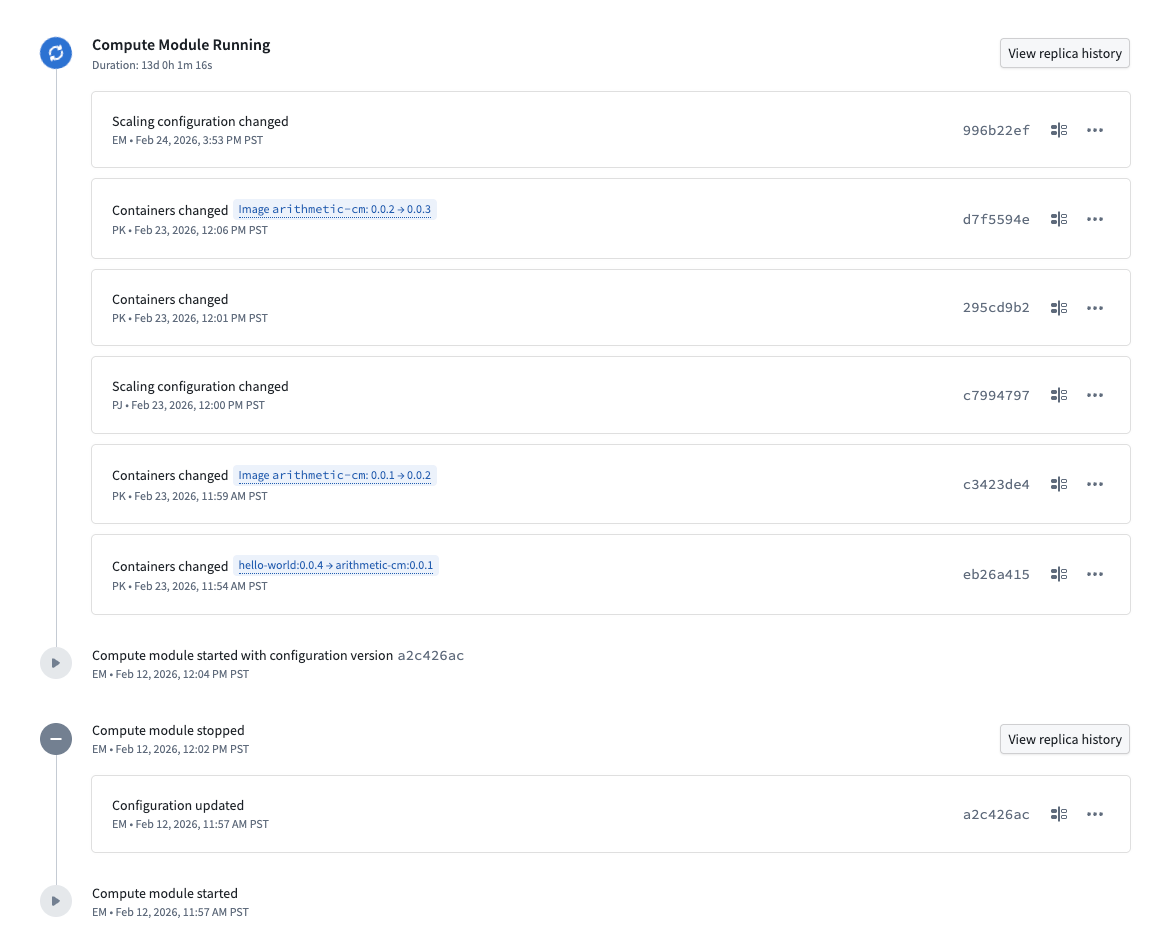View replica history for running compute module

click(1064, 54)
